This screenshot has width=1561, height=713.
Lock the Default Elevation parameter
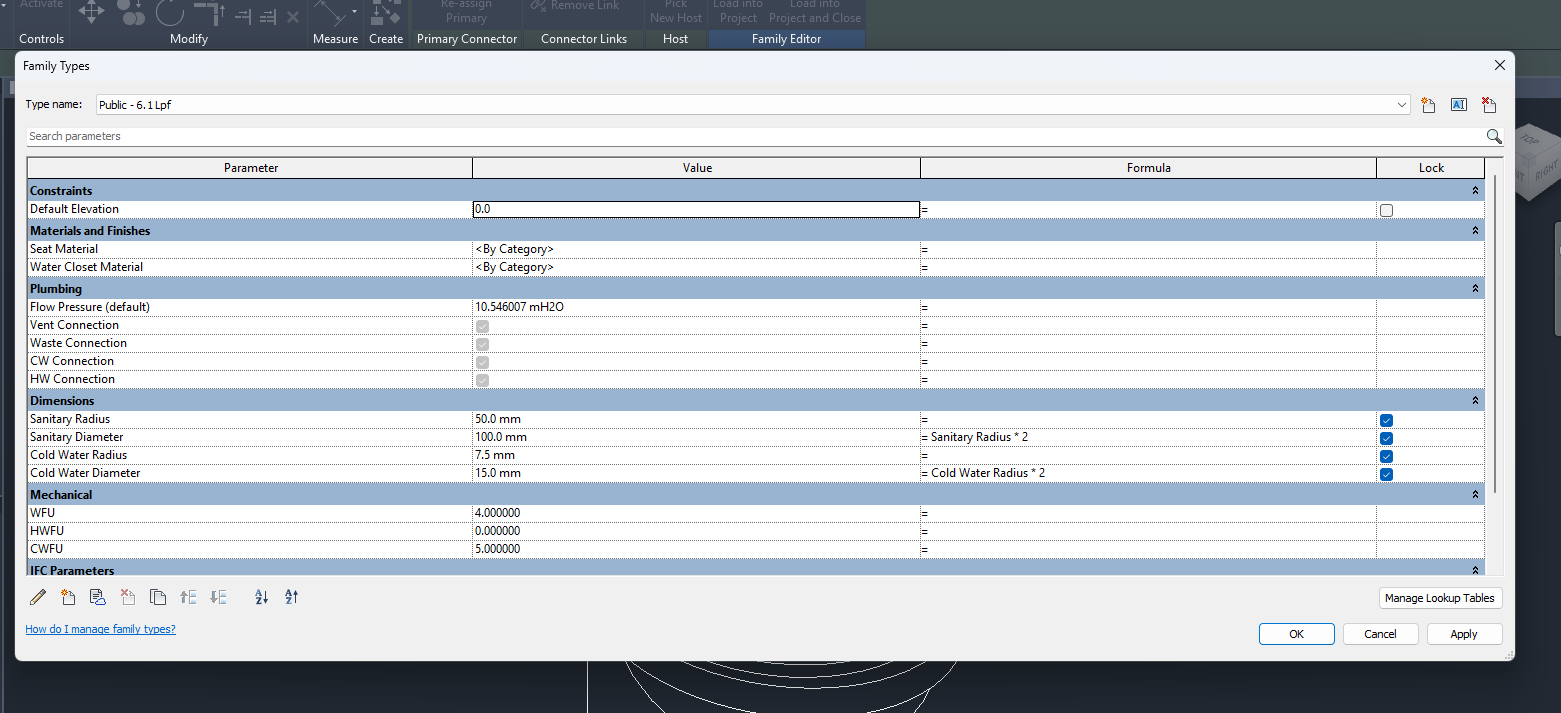coord(1386,210)
